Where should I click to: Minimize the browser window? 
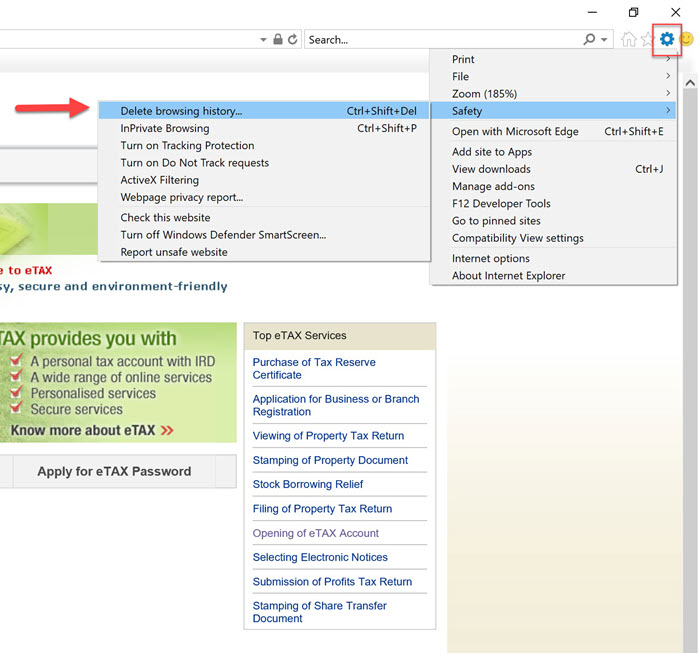pyautogui.click(x=592, y=12)
